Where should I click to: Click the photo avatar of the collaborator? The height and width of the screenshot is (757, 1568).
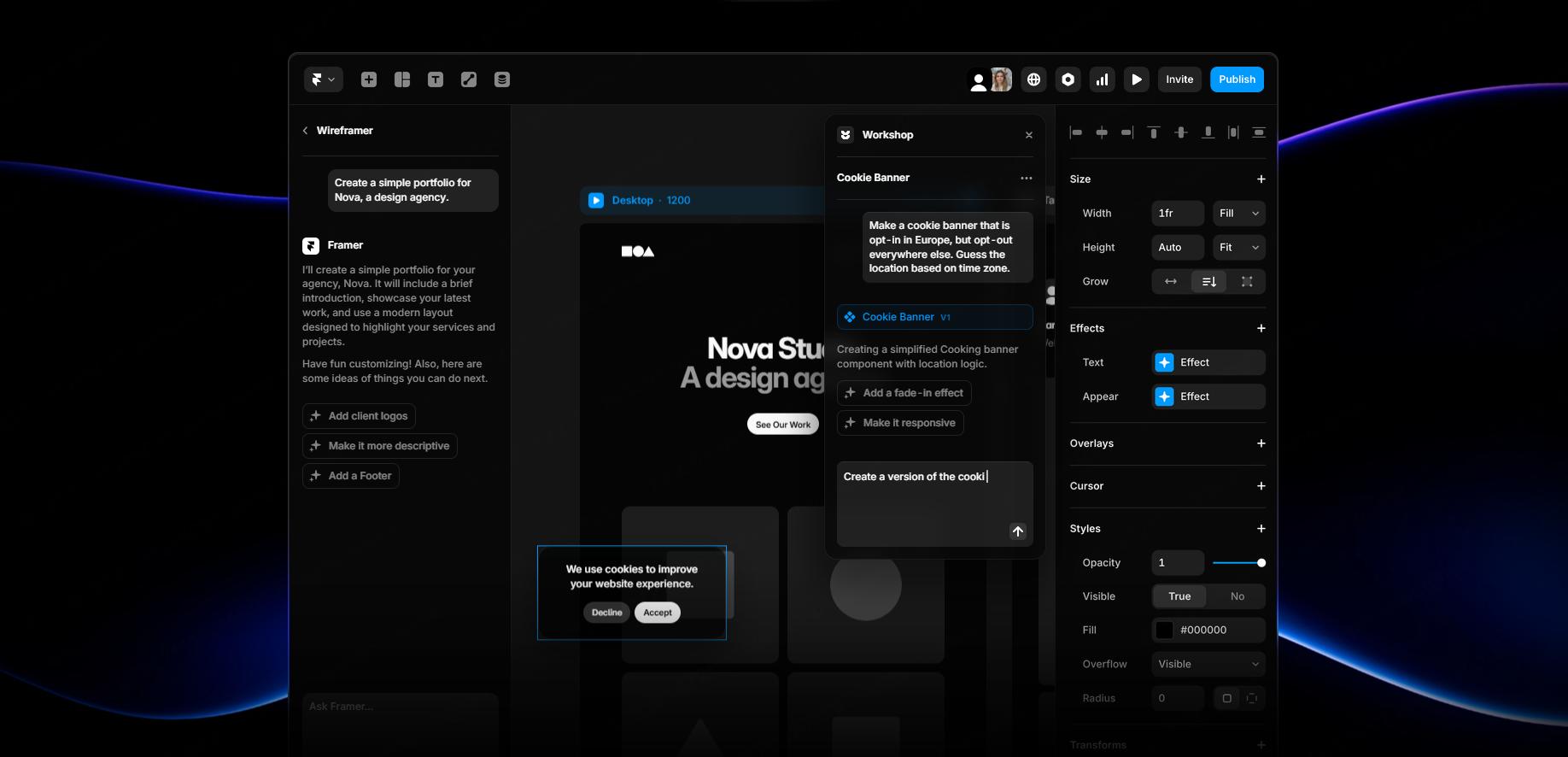(x=1002, y=79)
